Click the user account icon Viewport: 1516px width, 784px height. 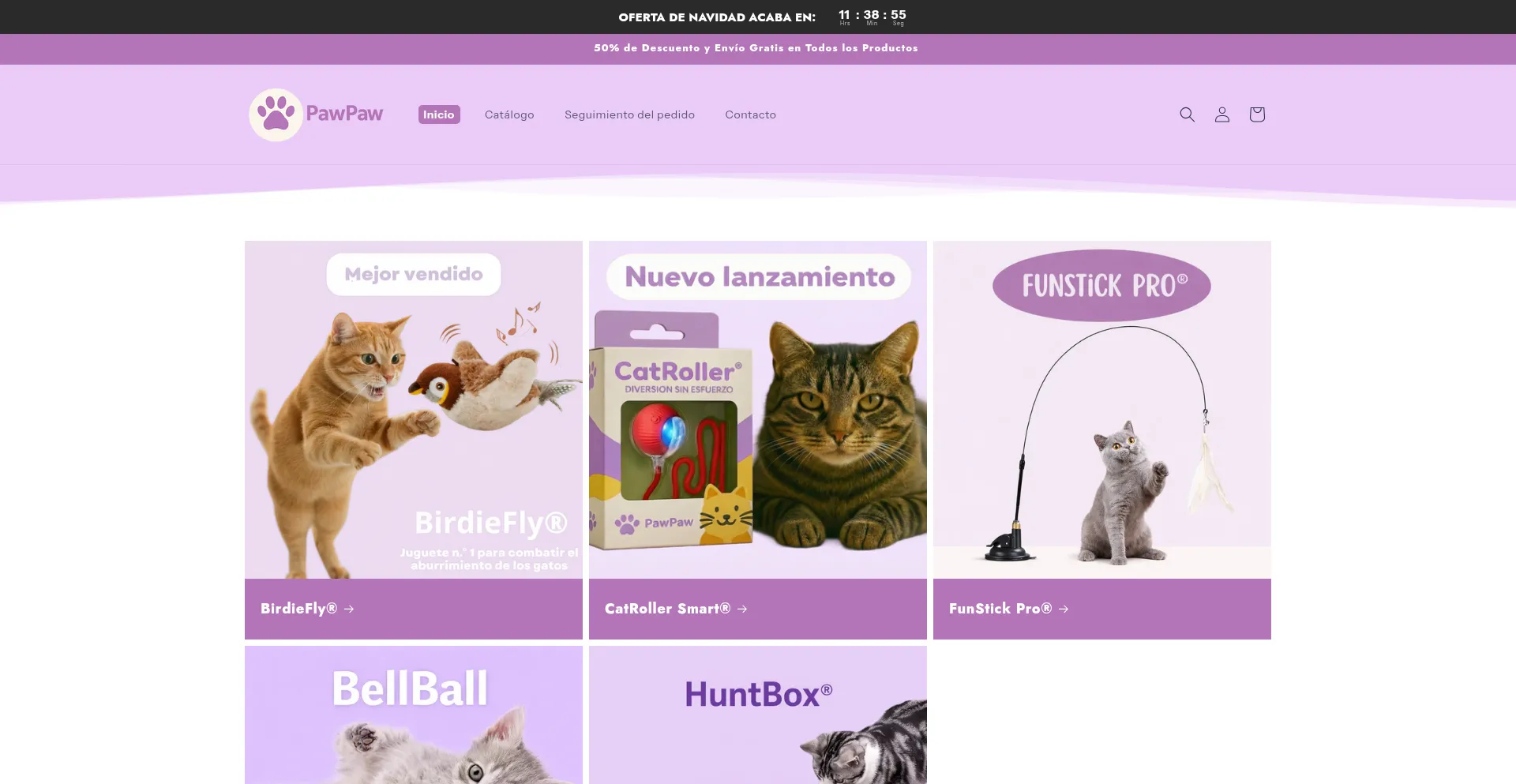click(x=1221, y=114)
